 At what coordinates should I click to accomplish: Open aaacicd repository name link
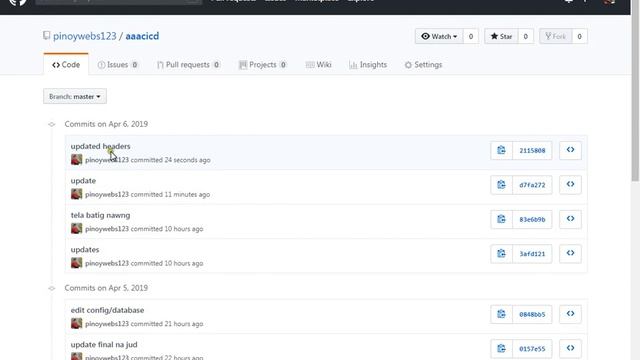pos(142,36)
